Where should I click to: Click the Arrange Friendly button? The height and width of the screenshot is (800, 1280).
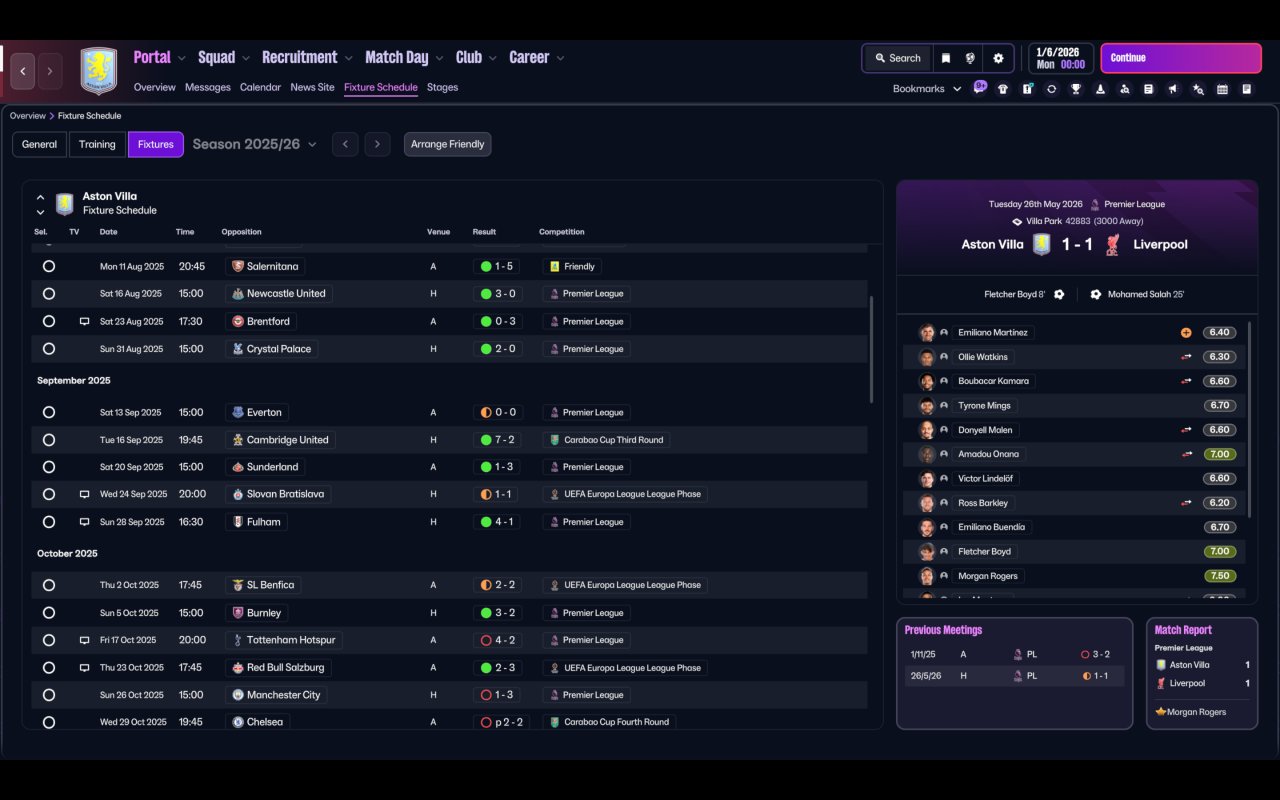tap(447, 144)
